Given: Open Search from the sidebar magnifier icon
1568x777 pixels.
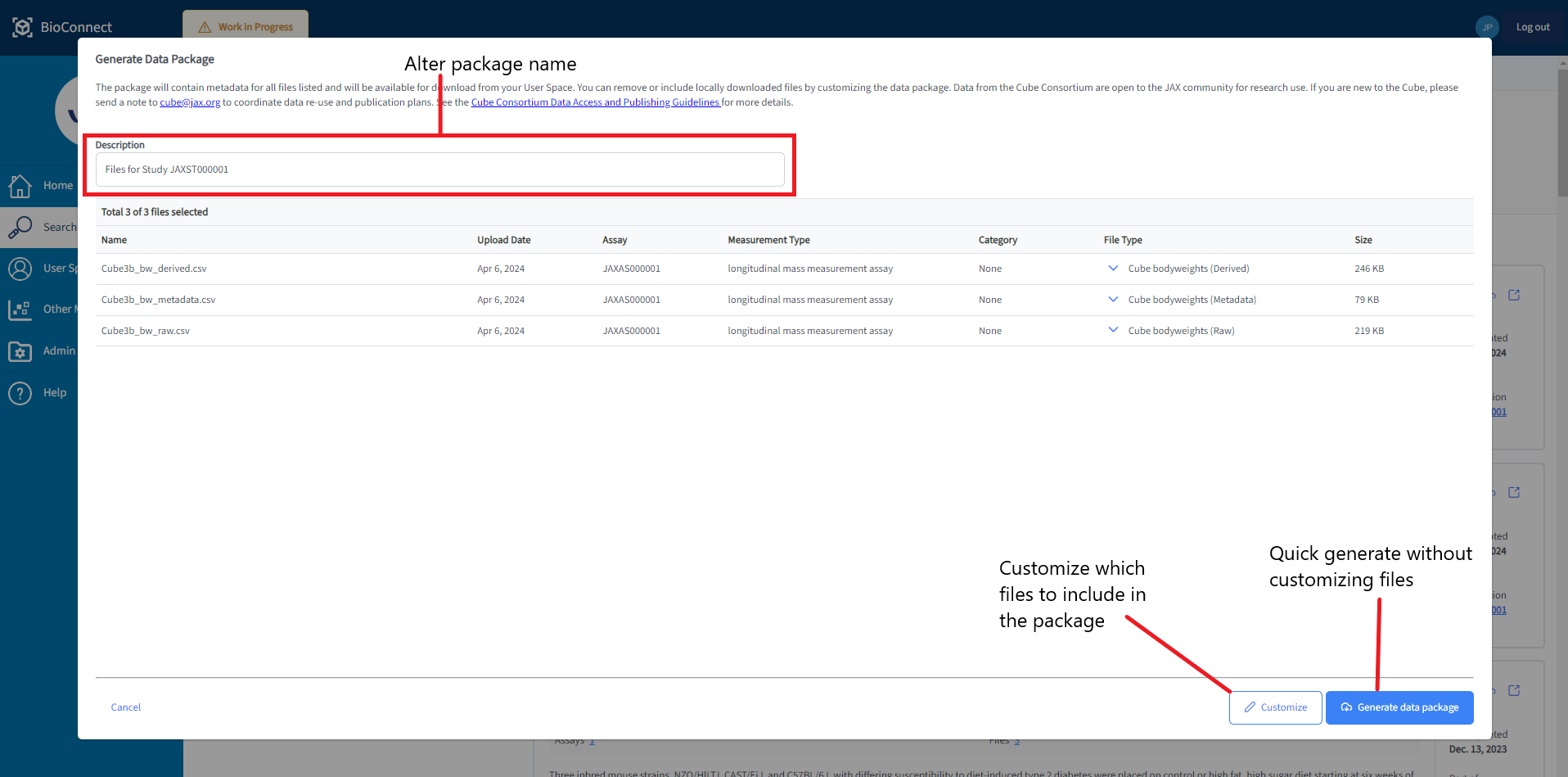Looking at the screenshot, I should pos(20,227).
